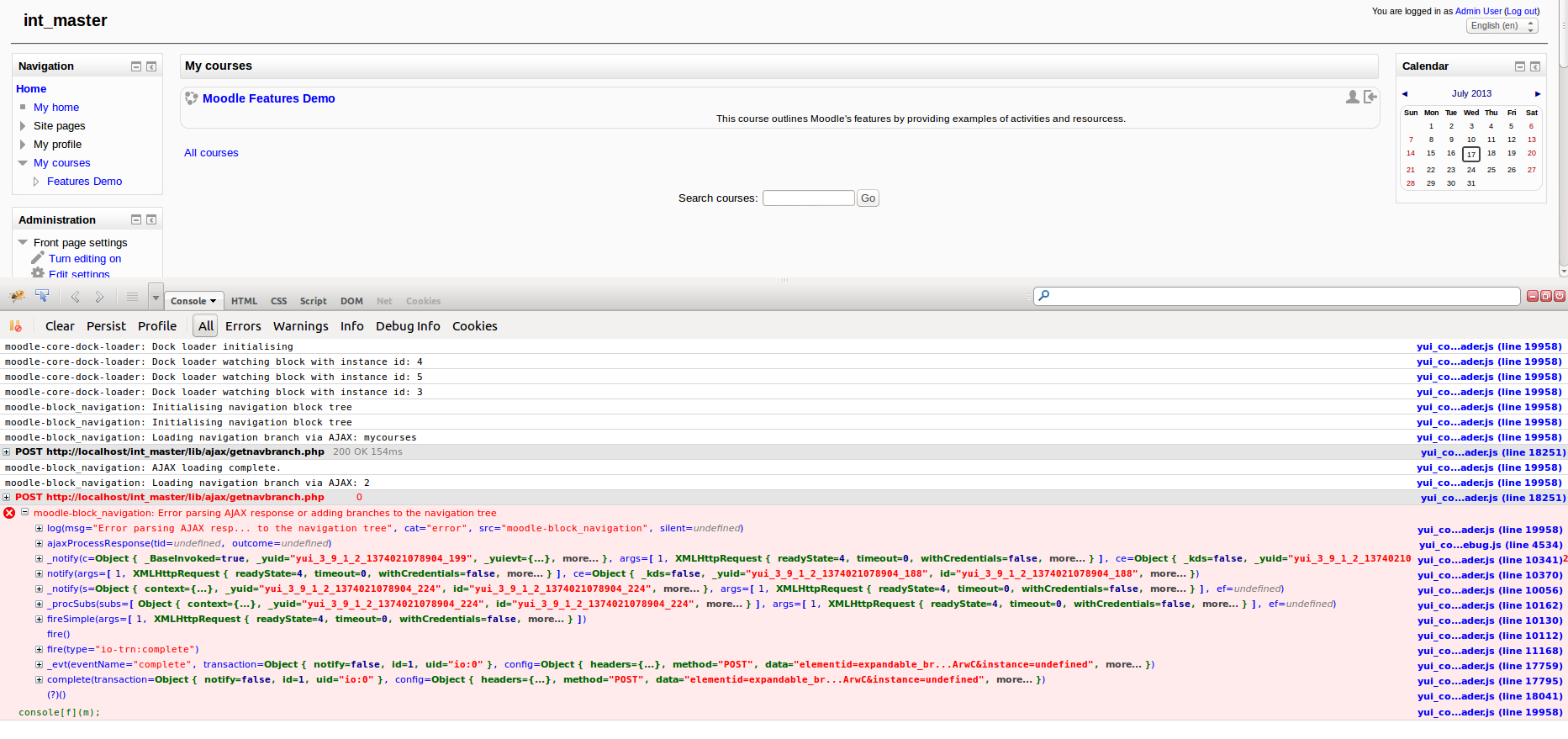This screenshot has height=739, width=1568.
Task: Expand the Site pages tree node
Action: click(x=23, y=126)
